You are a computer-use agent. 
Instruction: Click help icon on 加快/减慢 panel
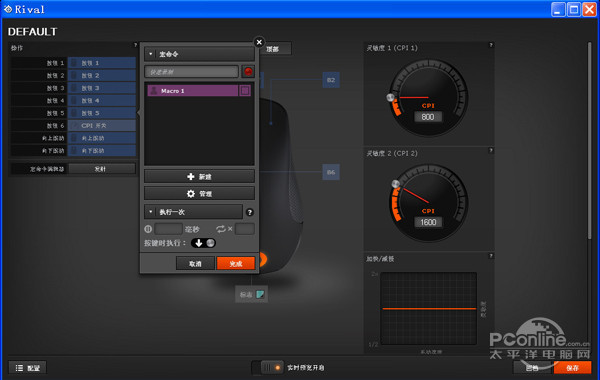pyautogui.click(x=491, y=256)
